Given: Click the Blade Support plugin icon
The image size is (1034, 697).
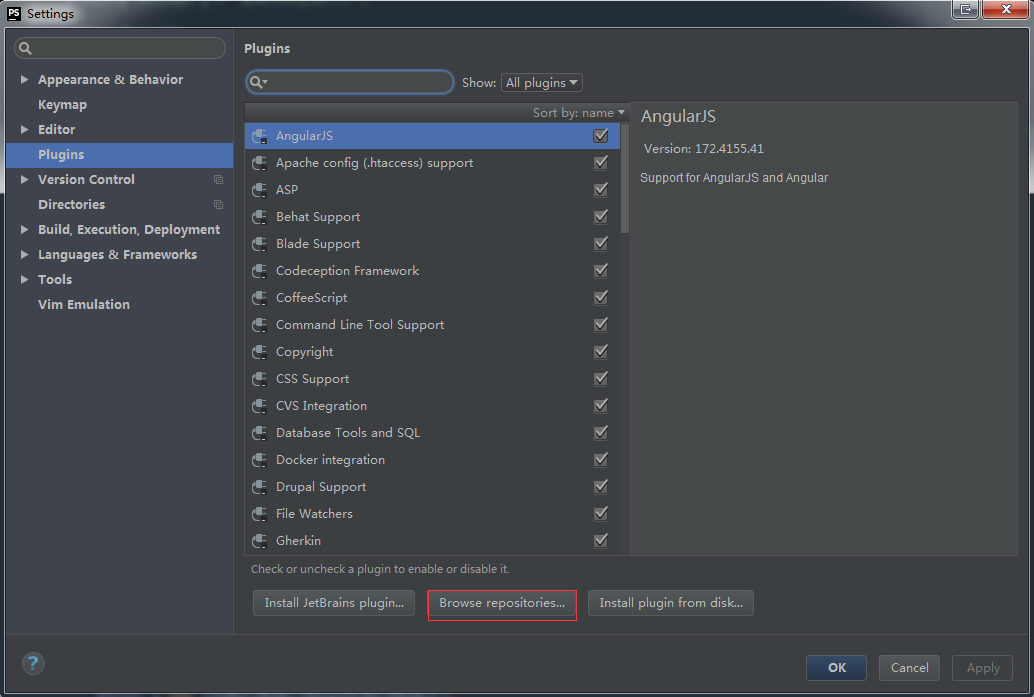Looking at the screenshot, I should (x=260, y=244).
